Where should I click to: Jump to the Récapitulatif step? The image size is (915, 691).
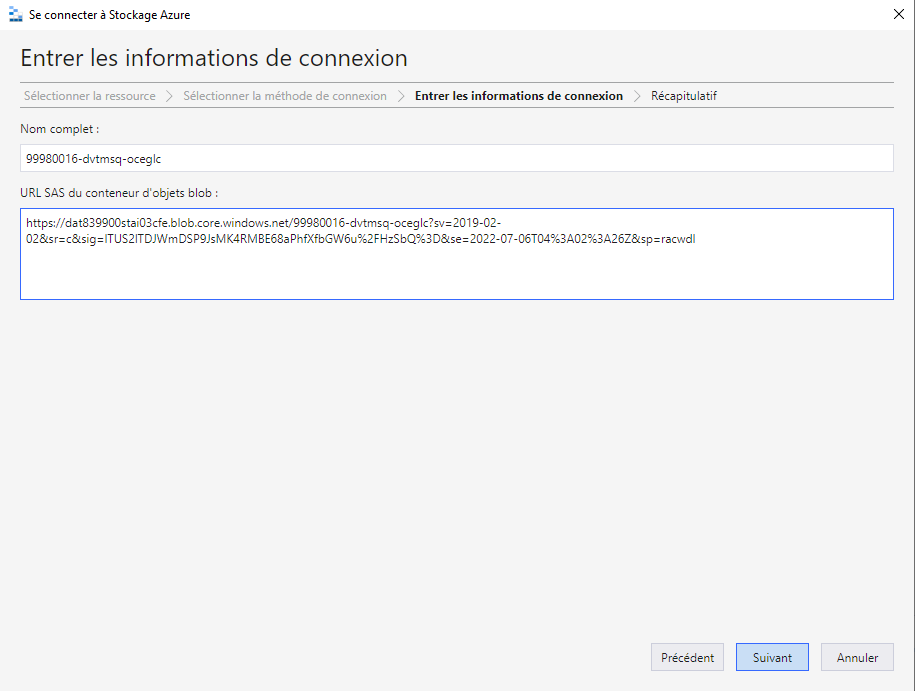(x=684, y=96)
